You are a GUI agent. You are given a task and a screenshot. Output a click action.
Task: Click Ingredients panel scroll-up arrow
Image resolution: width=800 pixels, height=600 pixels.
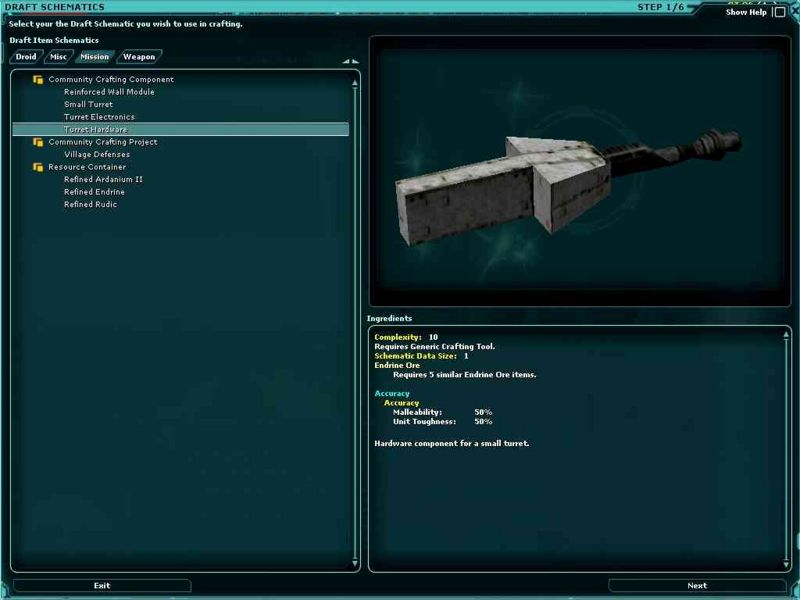pos(783,335)
